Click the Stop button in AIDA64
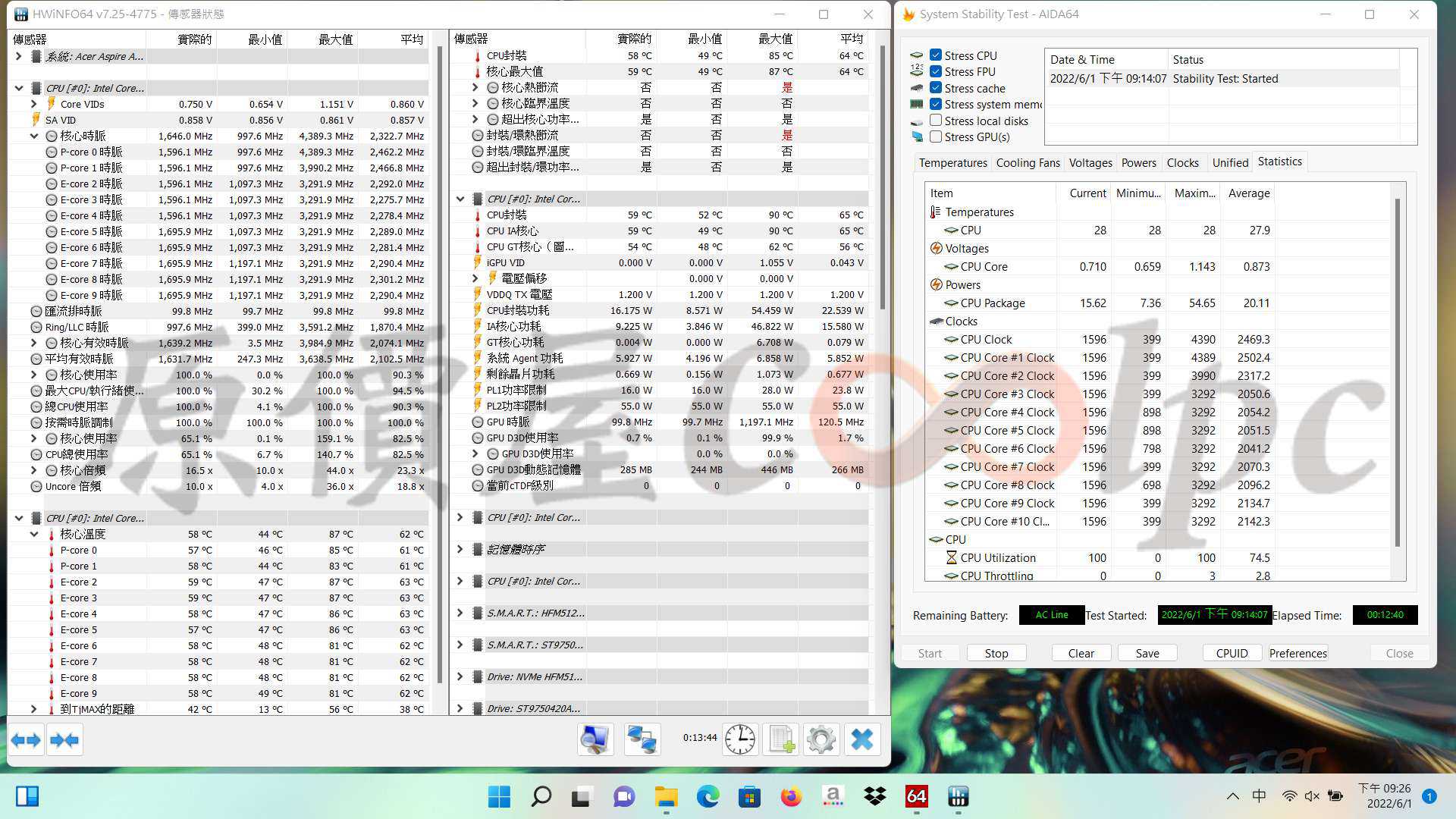This screenshot has height=819, width=1456. tap(996, 653)
